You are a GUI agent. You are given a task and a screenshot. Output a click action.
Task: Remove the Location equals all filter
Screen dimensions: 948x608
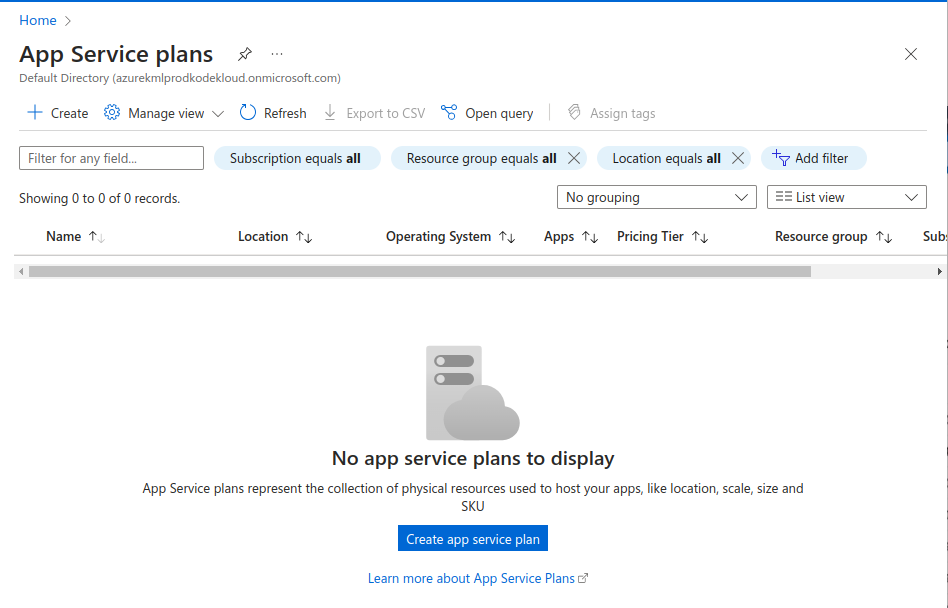coord(737,158)
